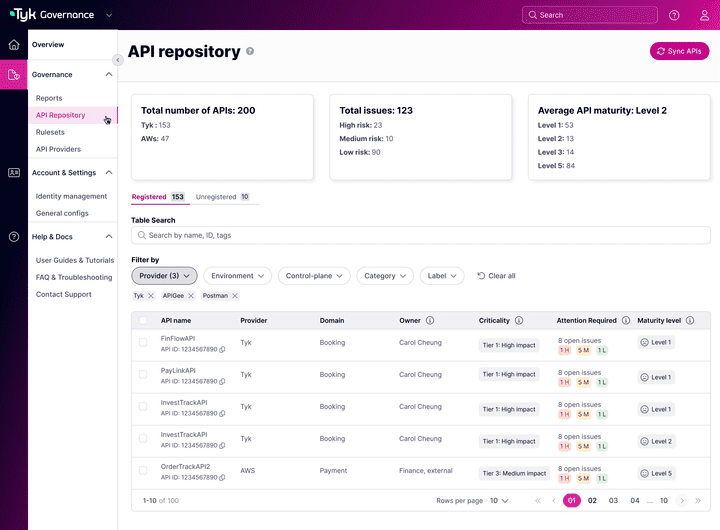
Task: Go to the previous page arrow
Action: [x=554, y=501]
